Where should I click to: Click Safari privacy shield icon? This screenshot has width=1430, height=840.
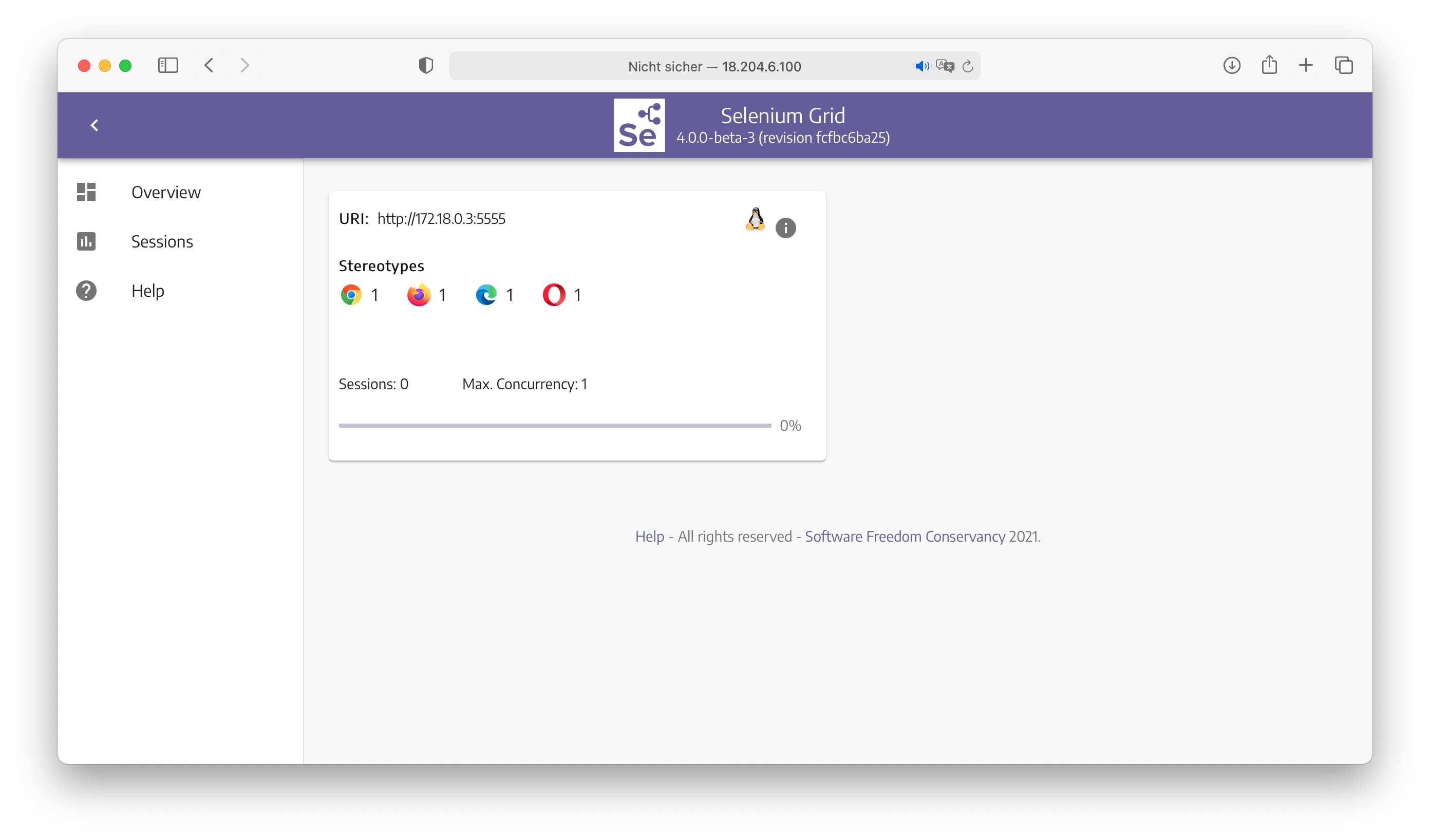tap(426, 66)
